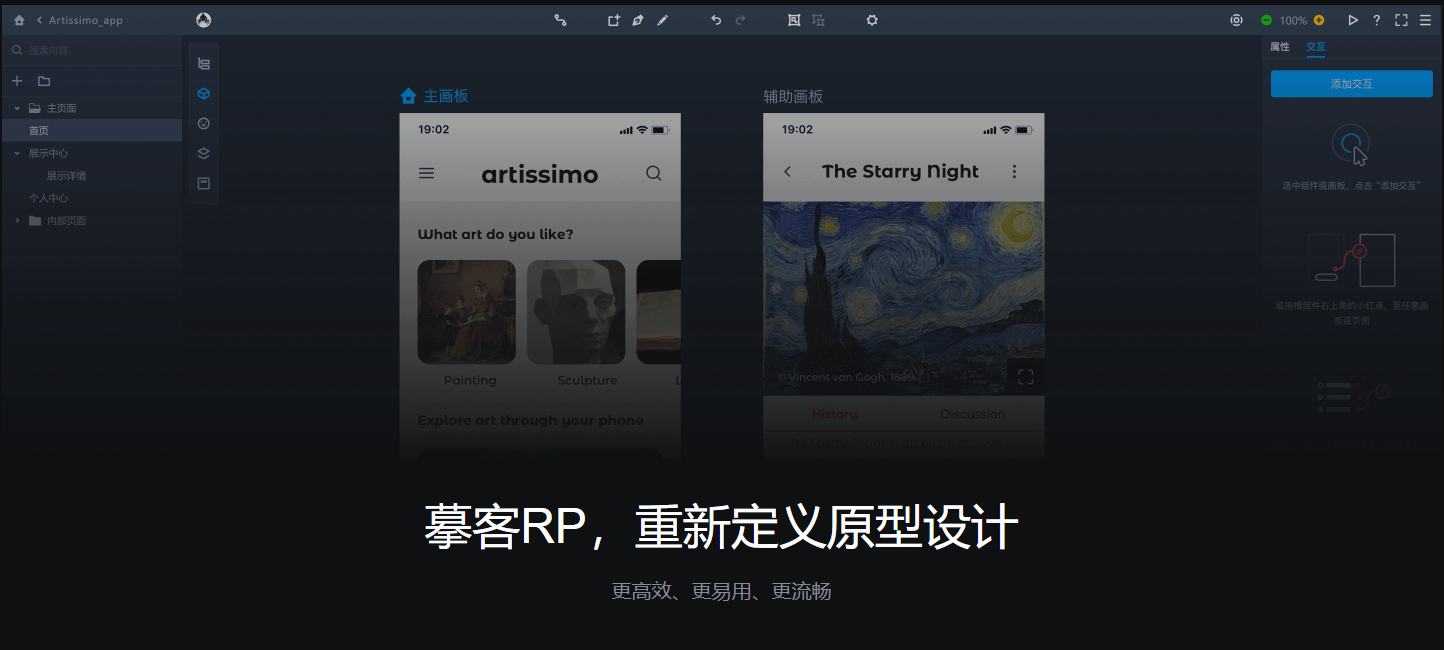Click the 添加交互 button
This screenshot has width=1444, height=650.
tap(1352, 84)
